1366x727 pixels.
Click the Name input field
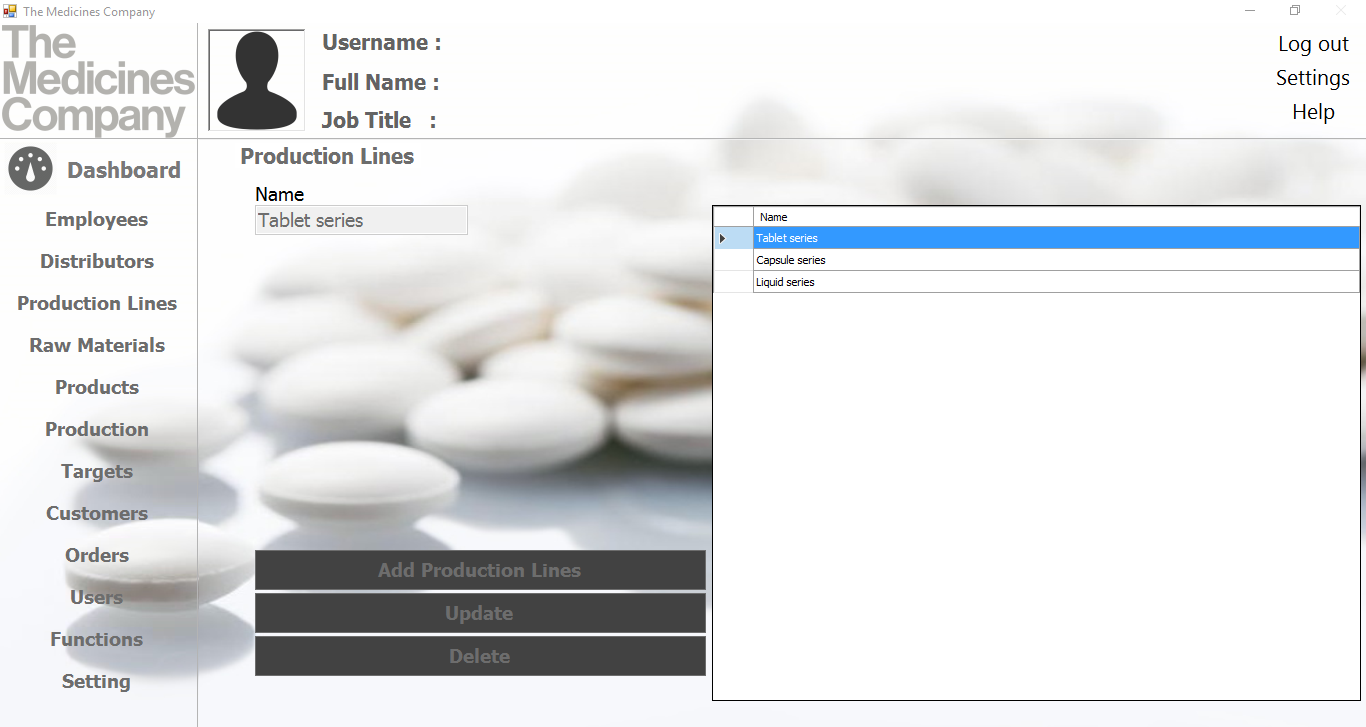361,220
